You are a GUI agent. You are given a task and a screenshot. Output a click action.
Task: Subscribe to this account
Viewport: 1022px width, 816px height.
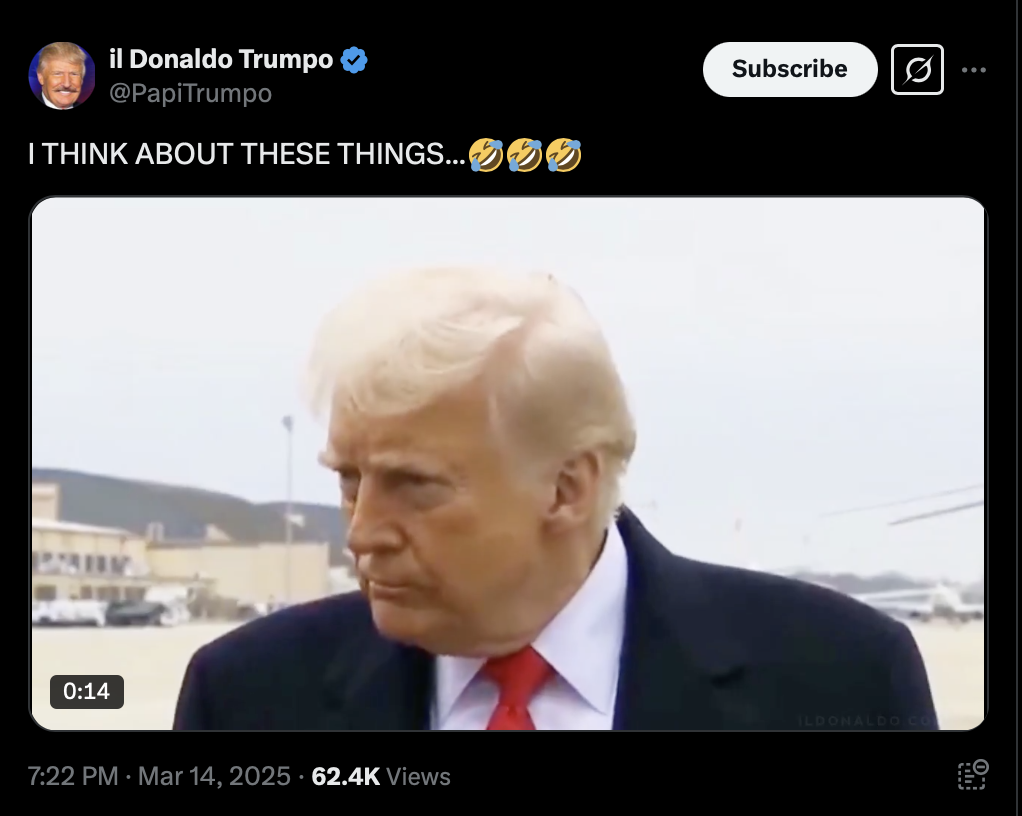click(790, 69)
